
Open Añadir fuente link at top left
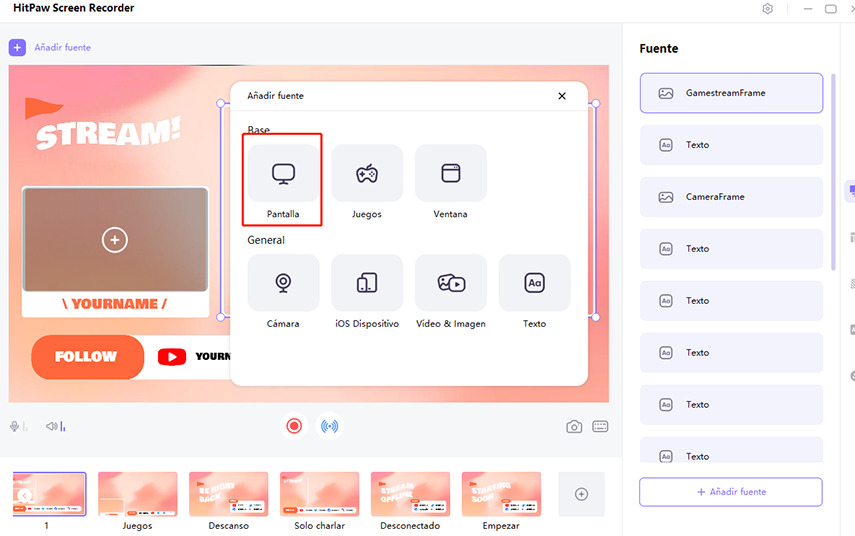pyautogui.click(x=63, y=47)
